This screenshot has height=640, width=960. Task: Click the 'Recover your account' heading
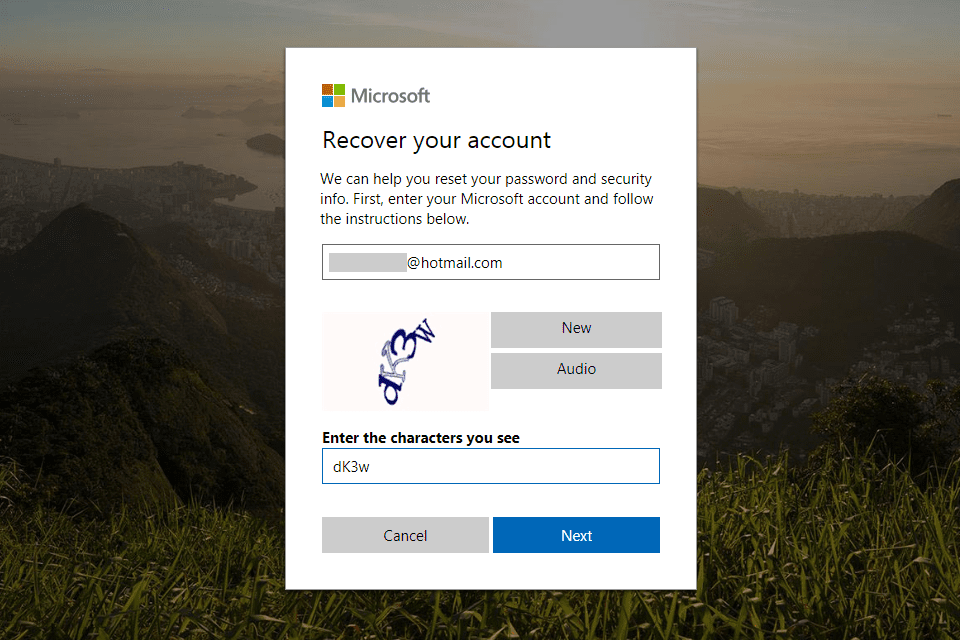(437, 141)
